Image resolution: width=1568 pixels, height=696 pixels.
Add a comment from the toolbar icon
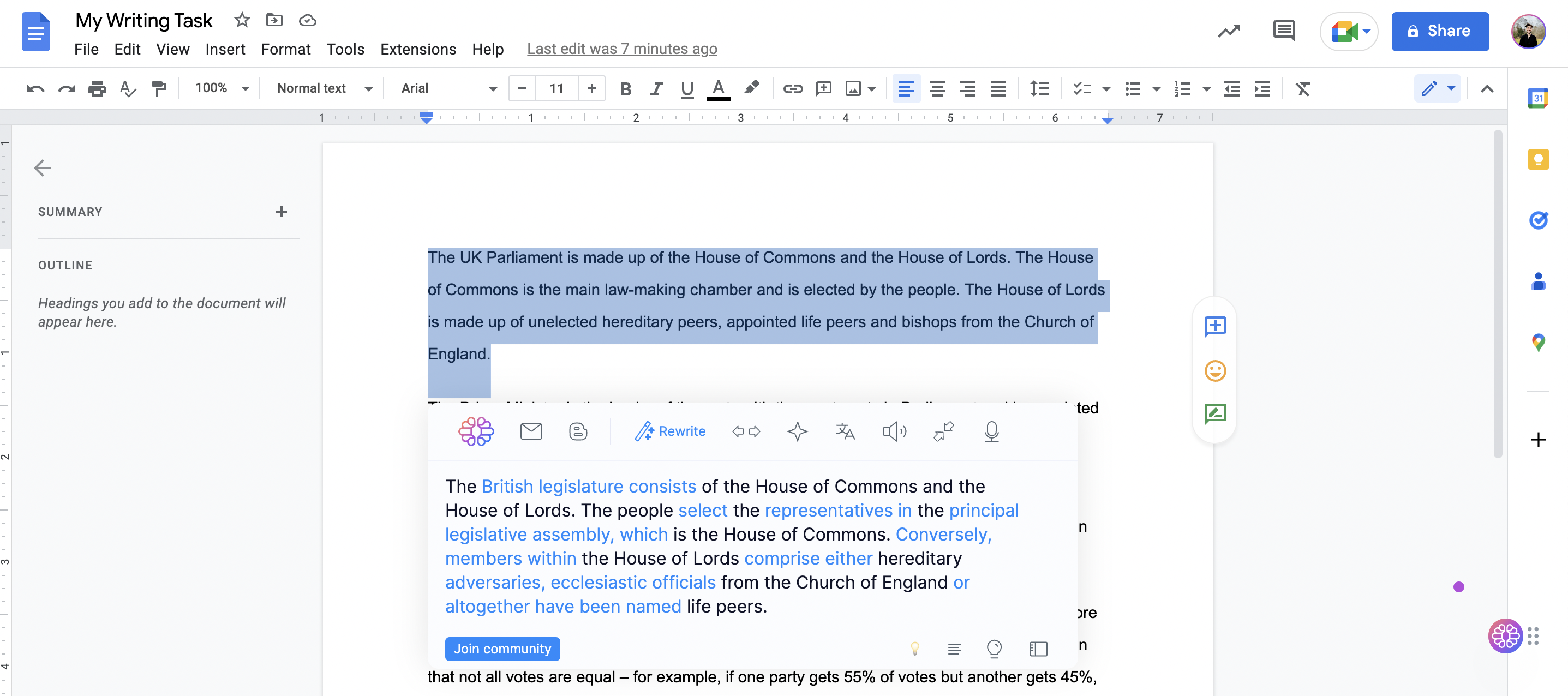click(x=824, y=89)
